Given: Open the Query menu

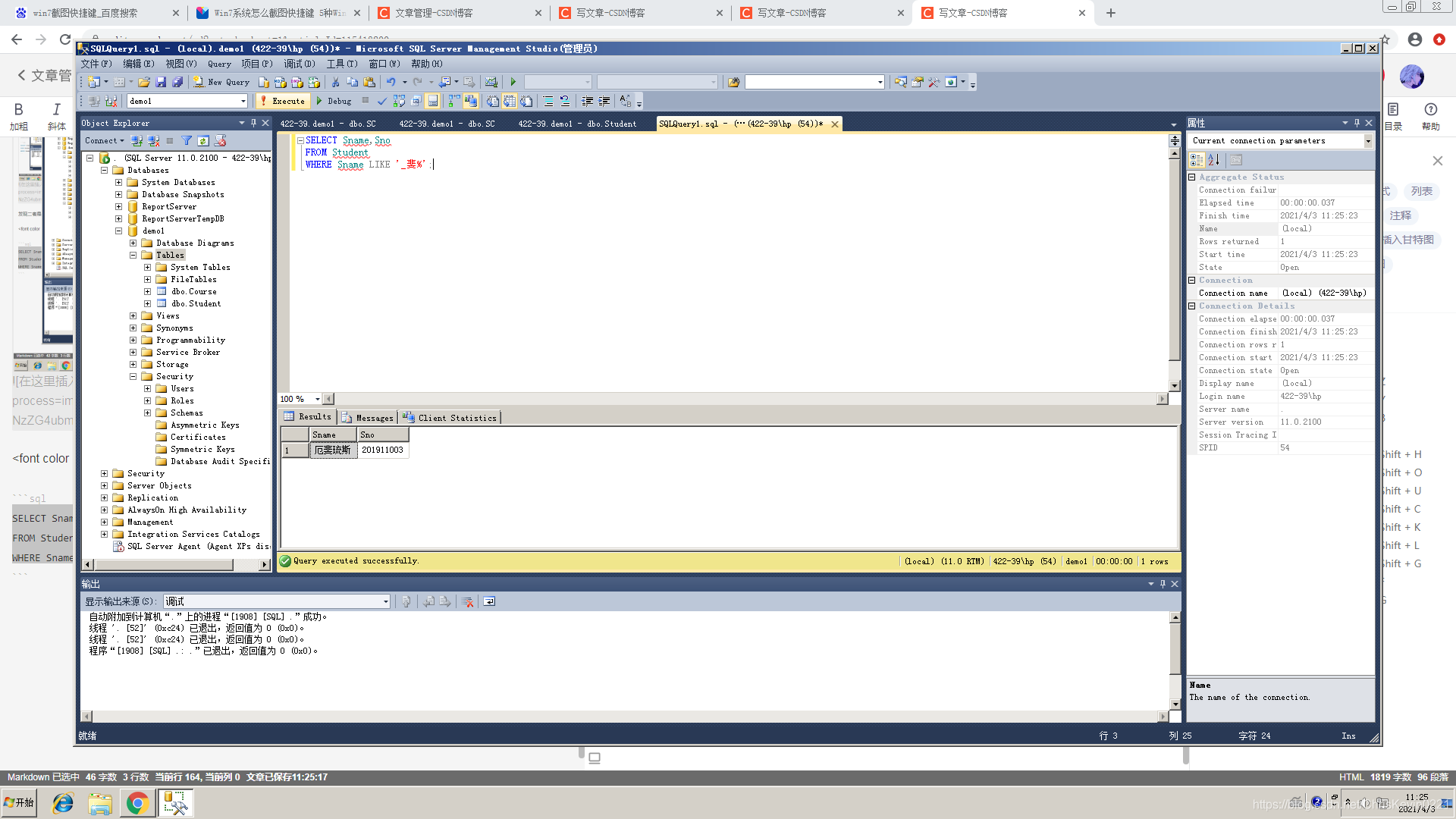Looking at the screenshot, I should click(219, 64).
